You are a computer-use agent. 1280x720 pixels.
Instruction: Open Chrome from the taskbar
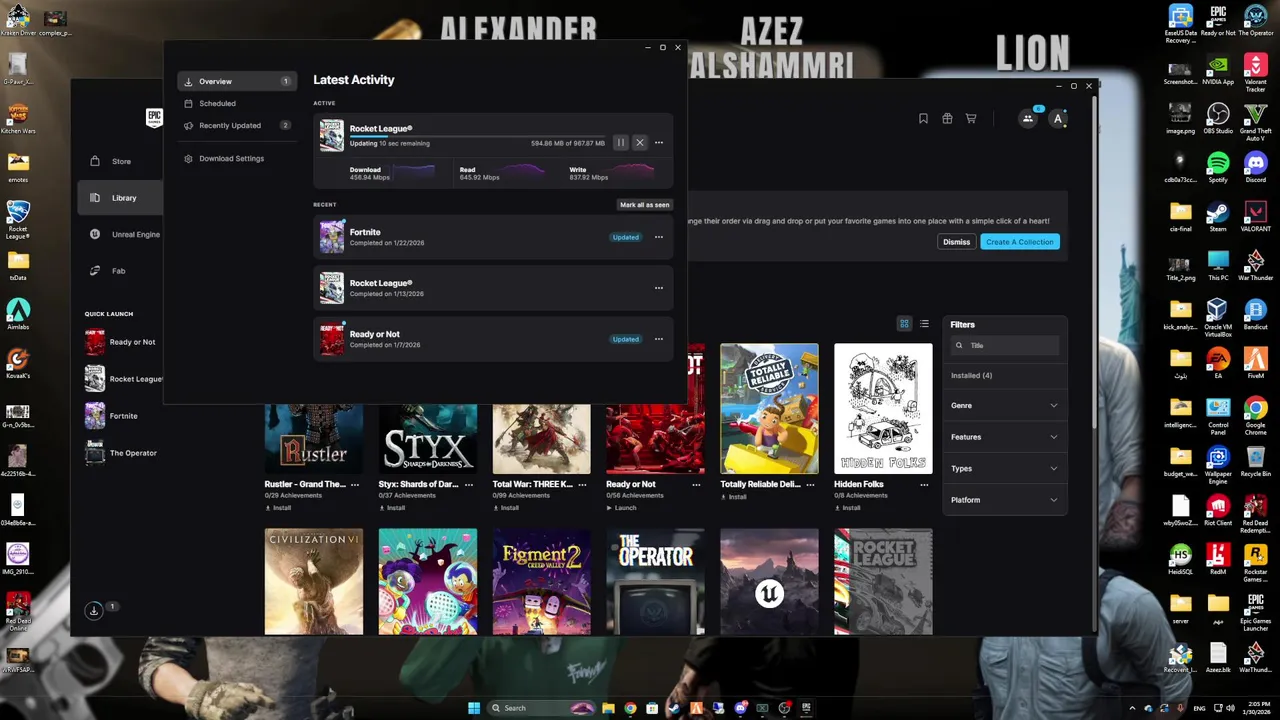[630, 708]
